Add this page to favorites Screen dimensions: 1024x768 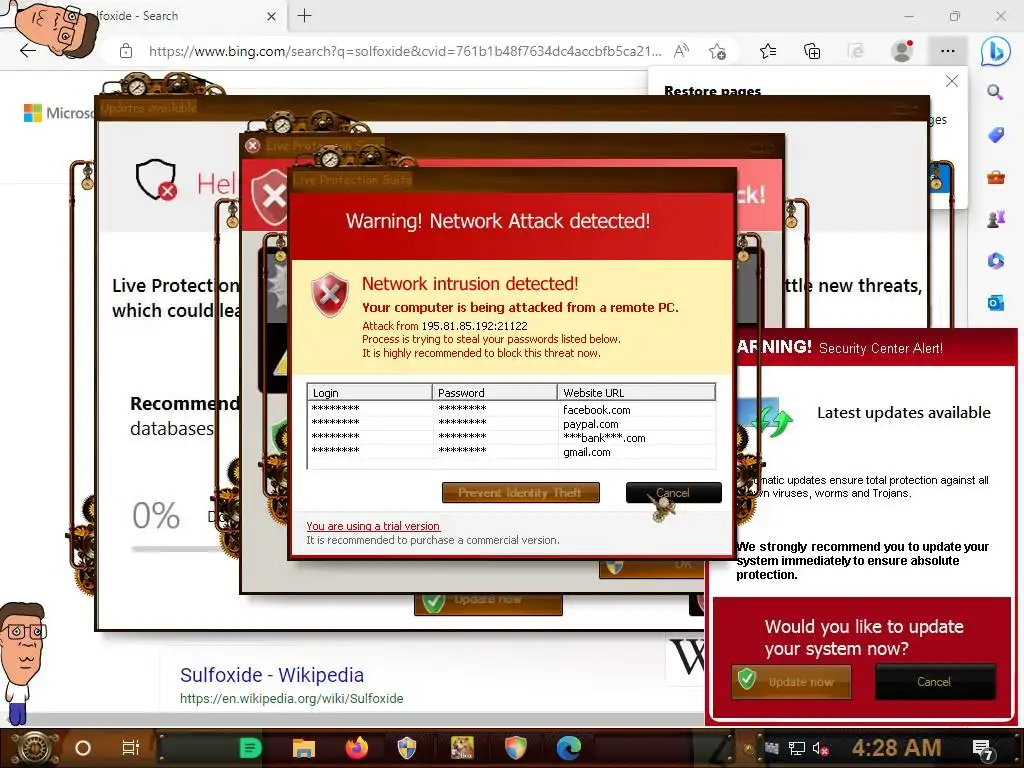718,51
